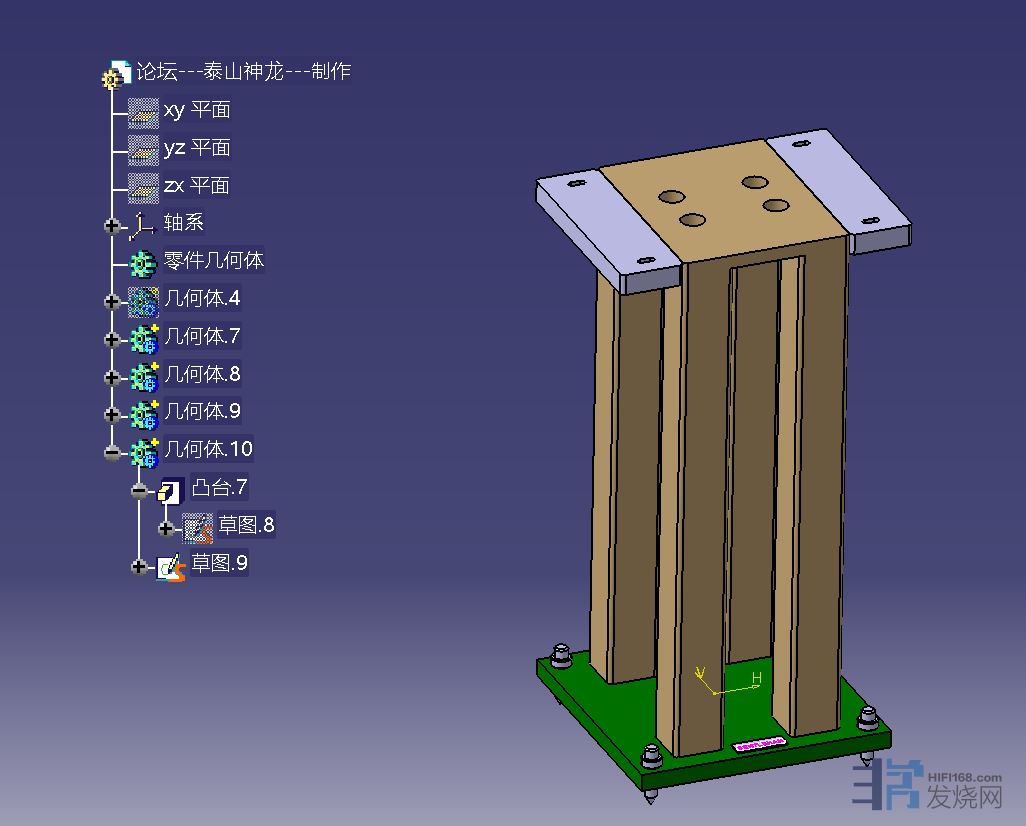Collapse the 几何体.10 node
Screen dimensions: 1026x826
[x=112, y=453]
